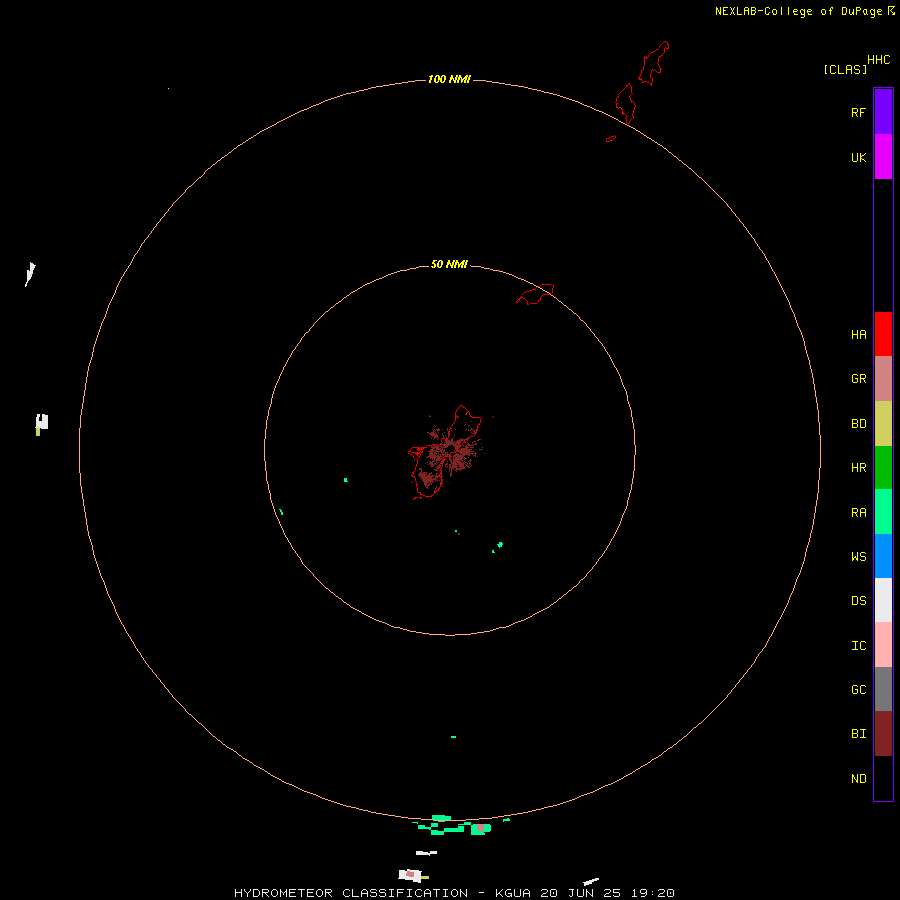This screenshot has width=900, height=900.
Task: Click the HR legend label
Action: (x=858, y=468)
